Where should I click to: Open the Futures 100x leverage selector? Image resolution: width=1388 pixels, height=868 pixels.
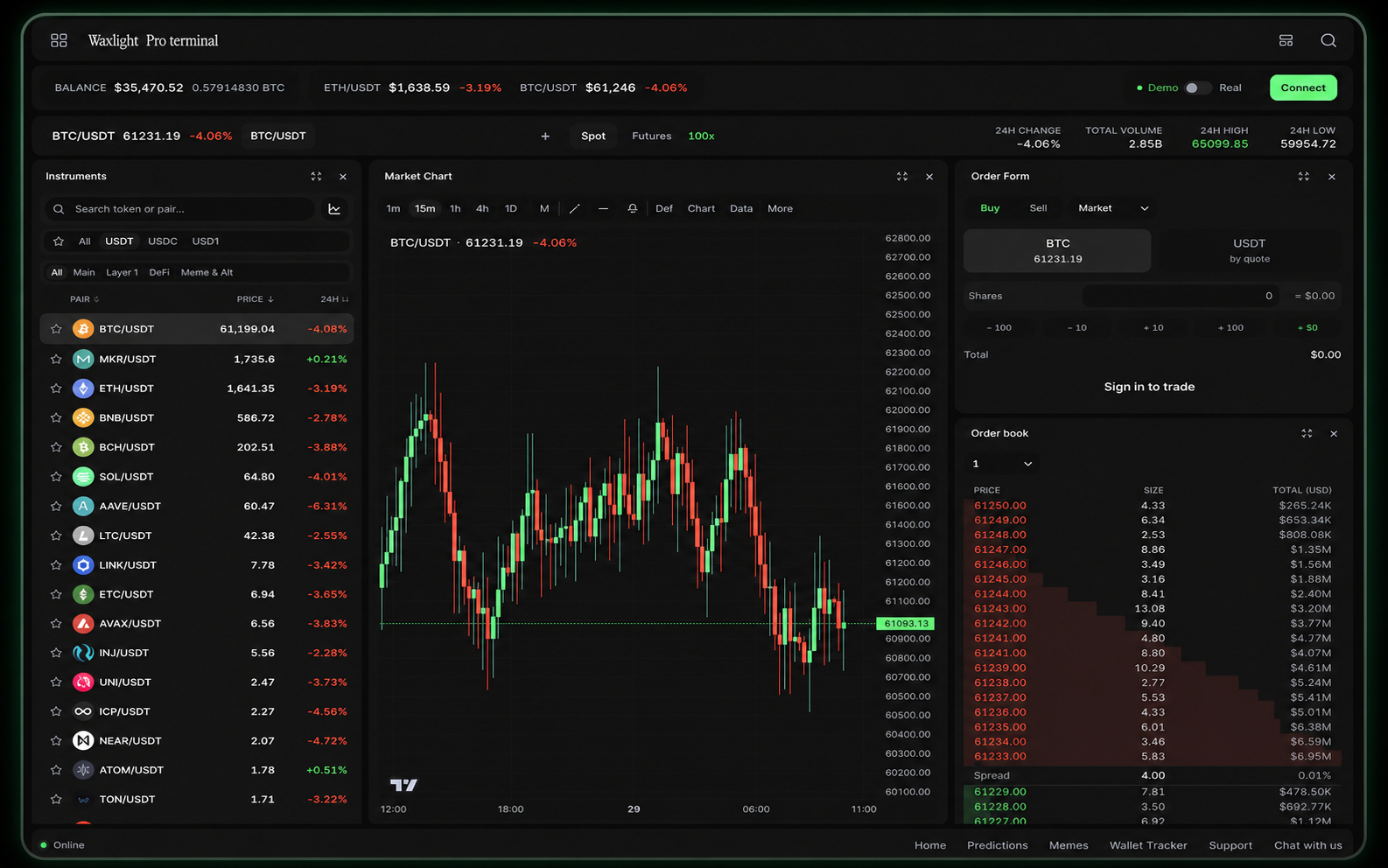coord(701,136)
